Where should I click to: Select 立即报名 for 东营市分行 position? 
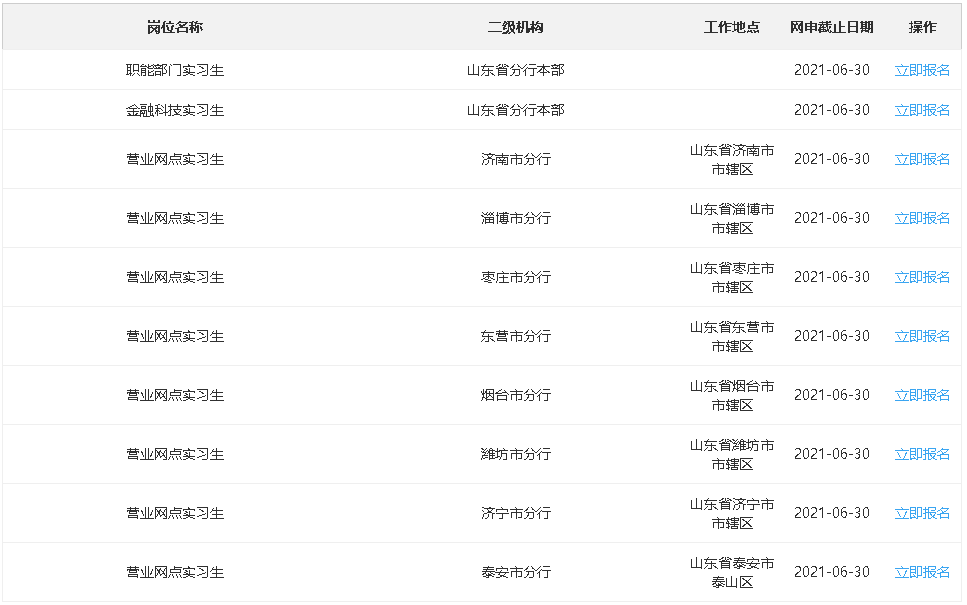coord(922,336)
